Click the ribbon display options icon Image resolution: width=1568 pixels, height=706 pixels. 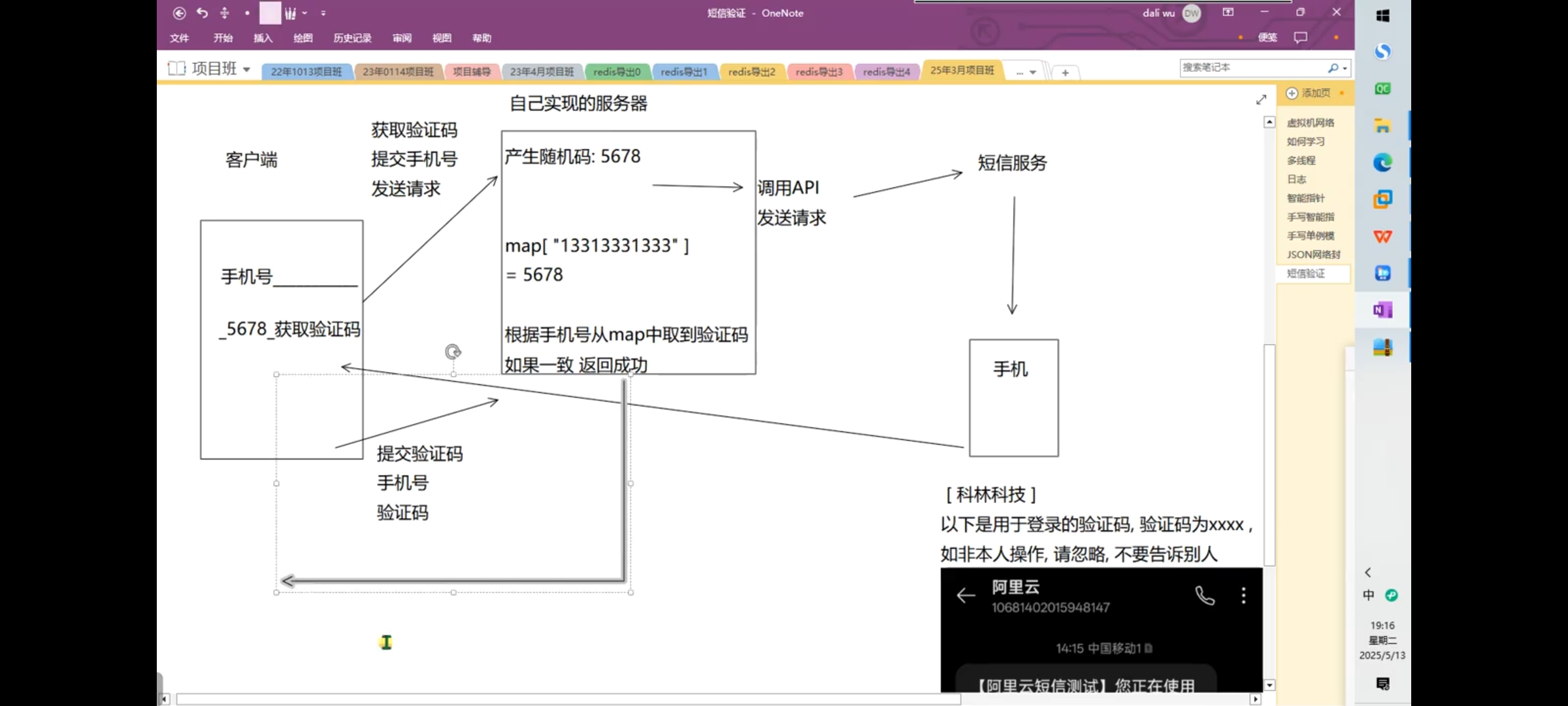1228,12
